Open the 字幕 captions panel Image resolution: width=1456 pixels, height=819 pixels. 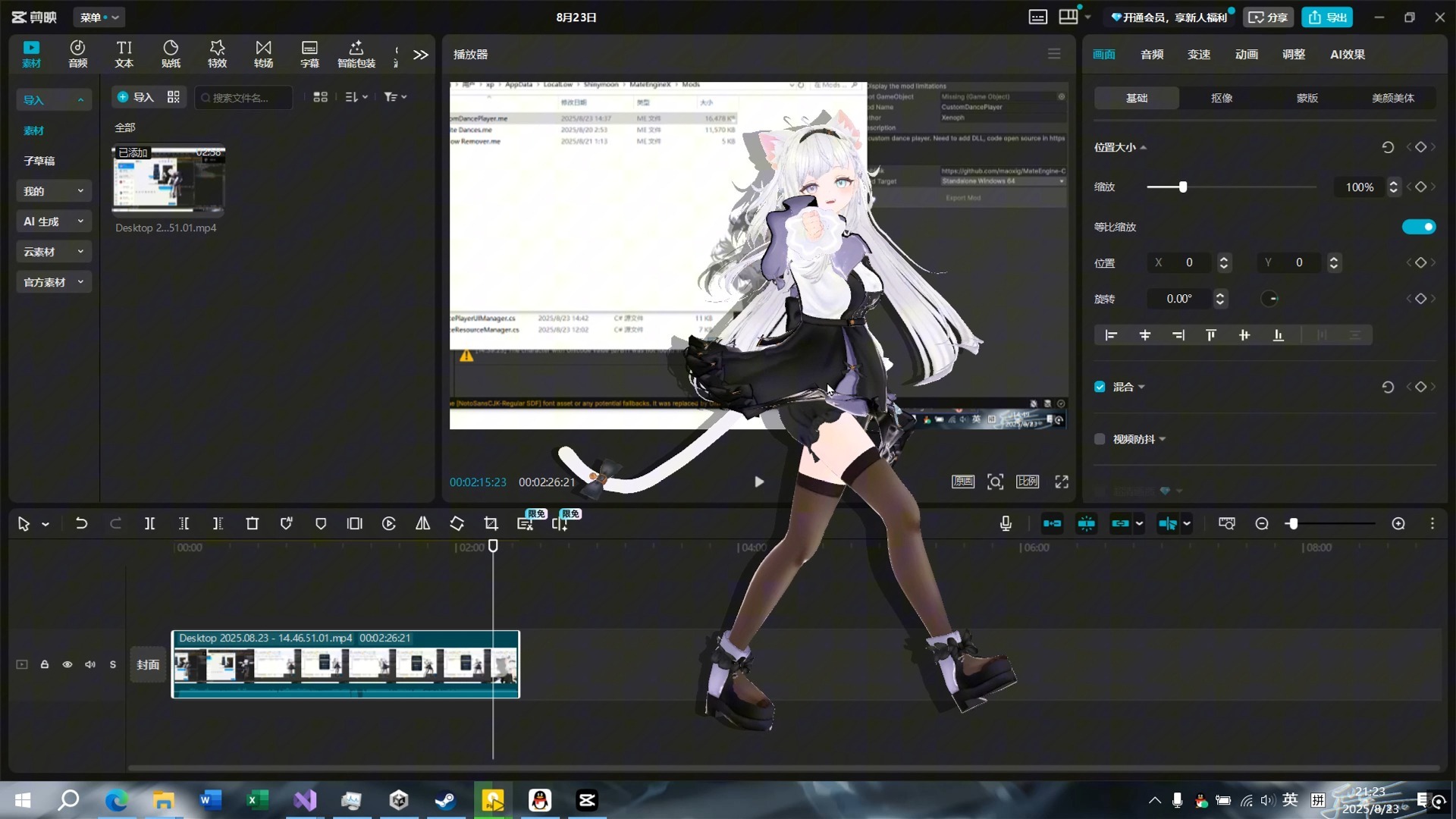coord(309,54)
